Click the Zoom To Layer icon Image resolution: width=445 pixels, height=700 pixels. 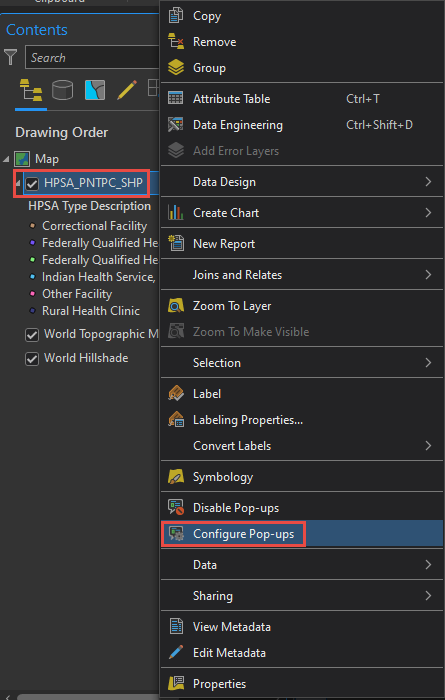(x=176, y=306)
